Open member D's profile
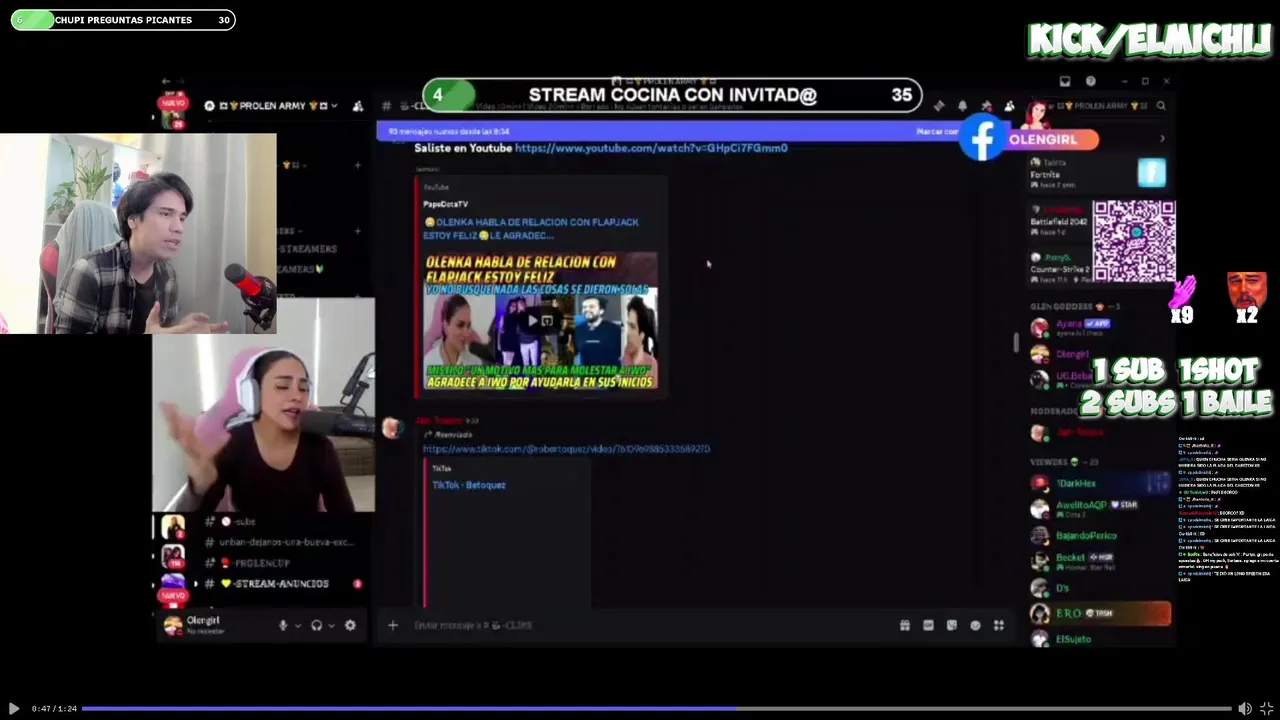Image resolution: width=1280 pixels, height=720 pixels. 1098,588
